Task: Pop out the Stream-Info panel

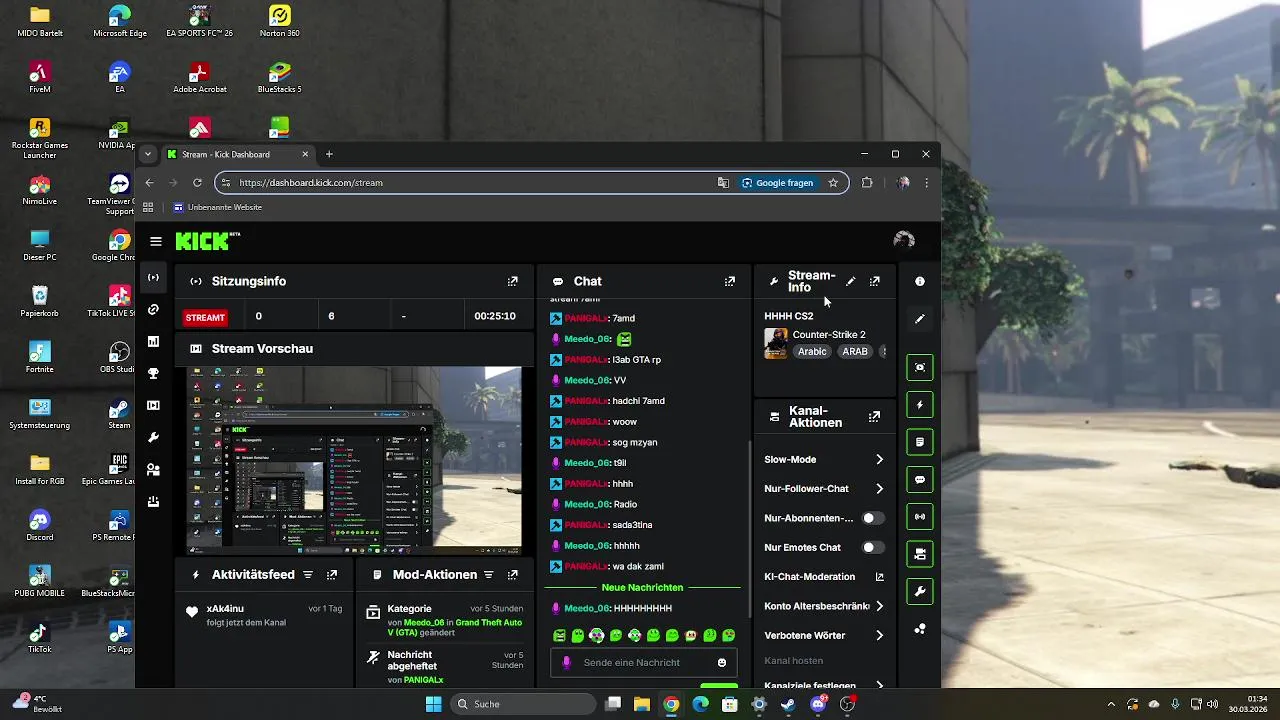Action: (875, 282)
